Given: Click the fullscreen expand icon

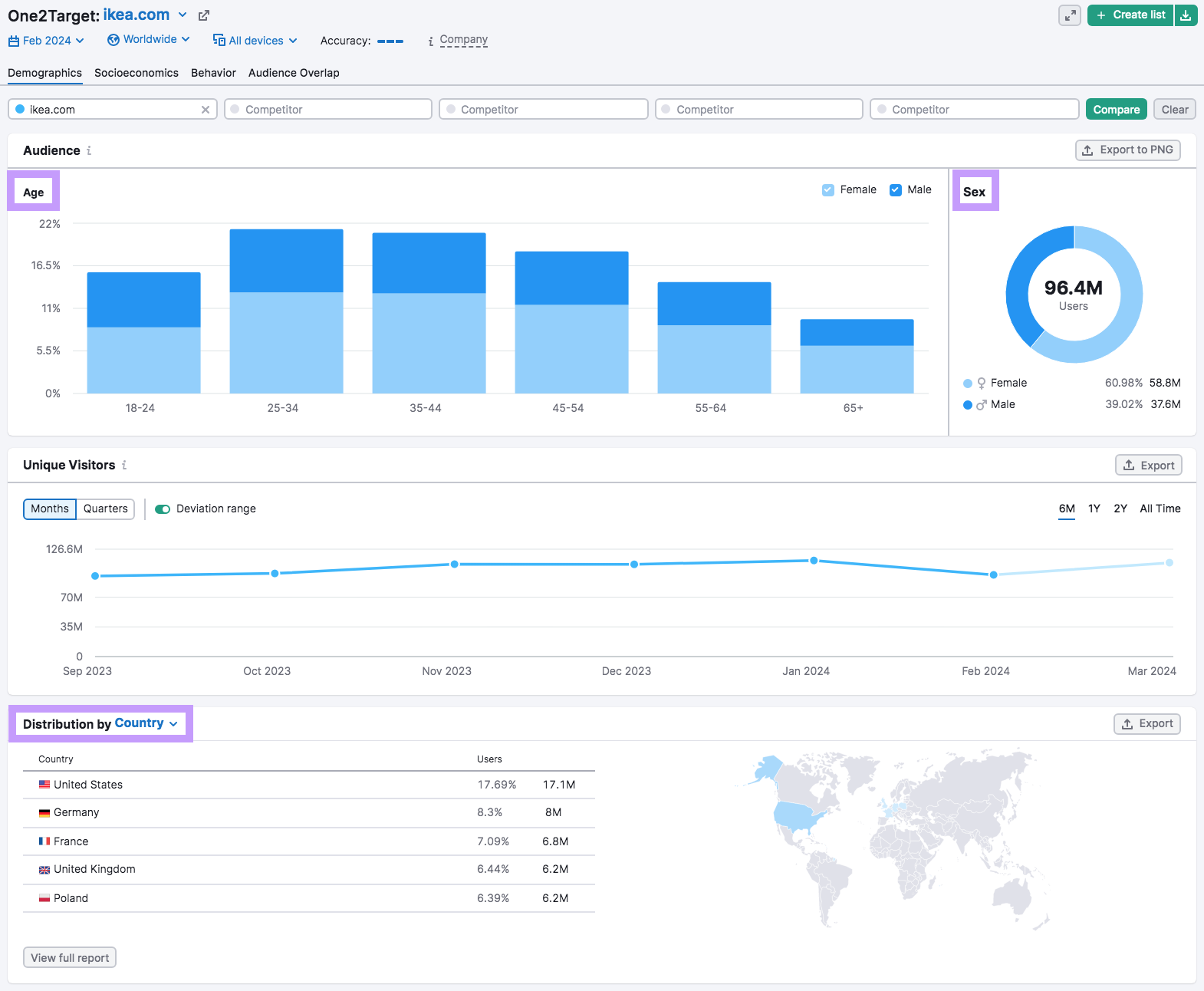Looking at the screenshot, I should pyautogui.click(x=1069, y=15).
